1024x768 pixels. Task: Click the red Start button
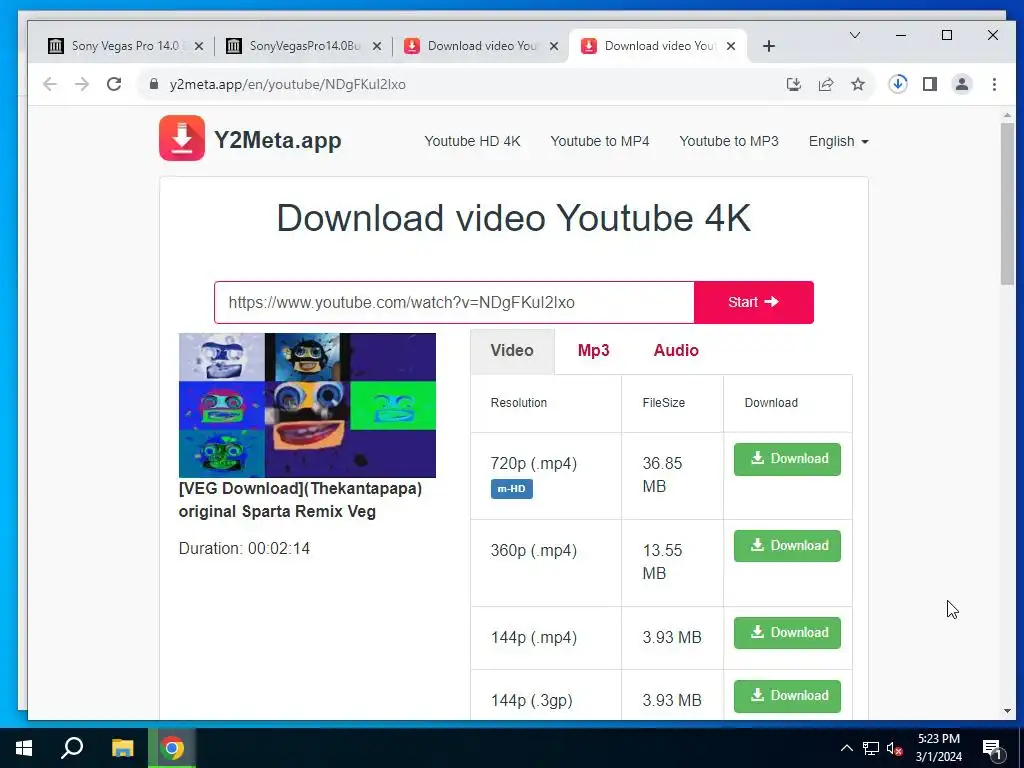coord(754,302)
